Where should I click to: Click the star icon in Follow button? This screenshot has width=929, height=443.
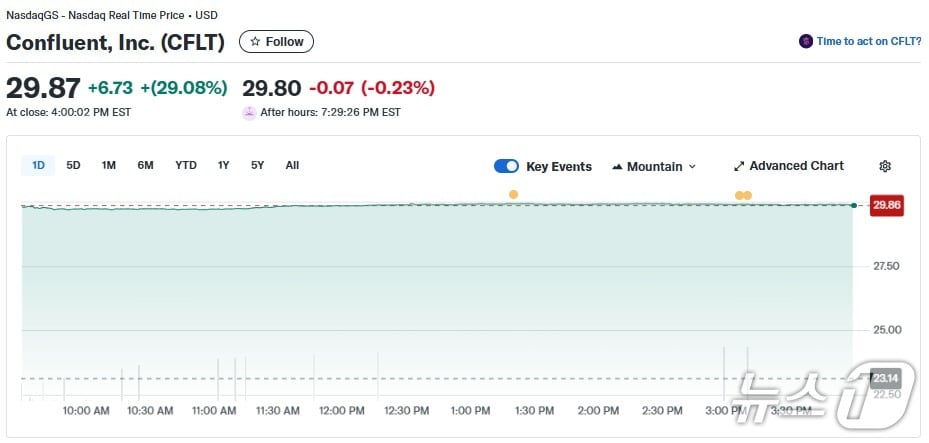255,42
